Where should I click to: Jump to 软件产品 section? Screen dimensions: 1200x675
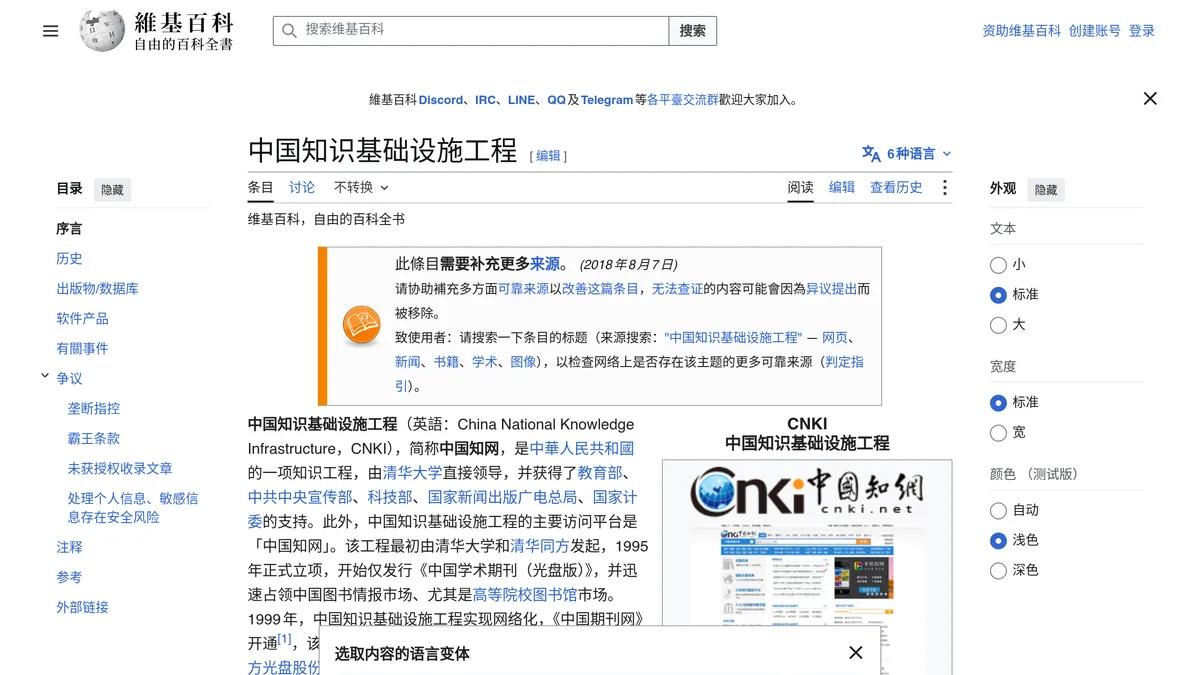click(82, 318)
